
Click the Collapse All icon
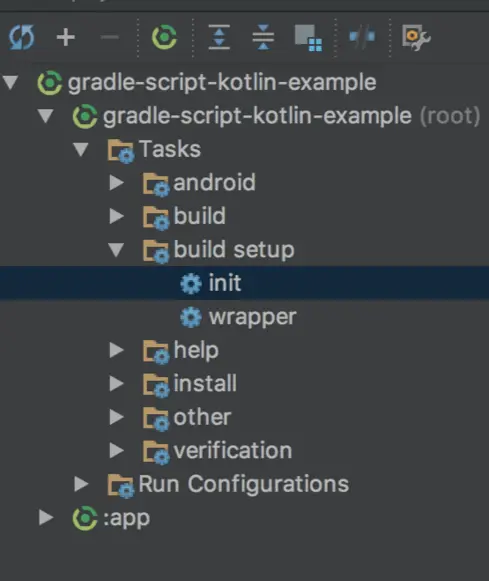tap(263, 37)
